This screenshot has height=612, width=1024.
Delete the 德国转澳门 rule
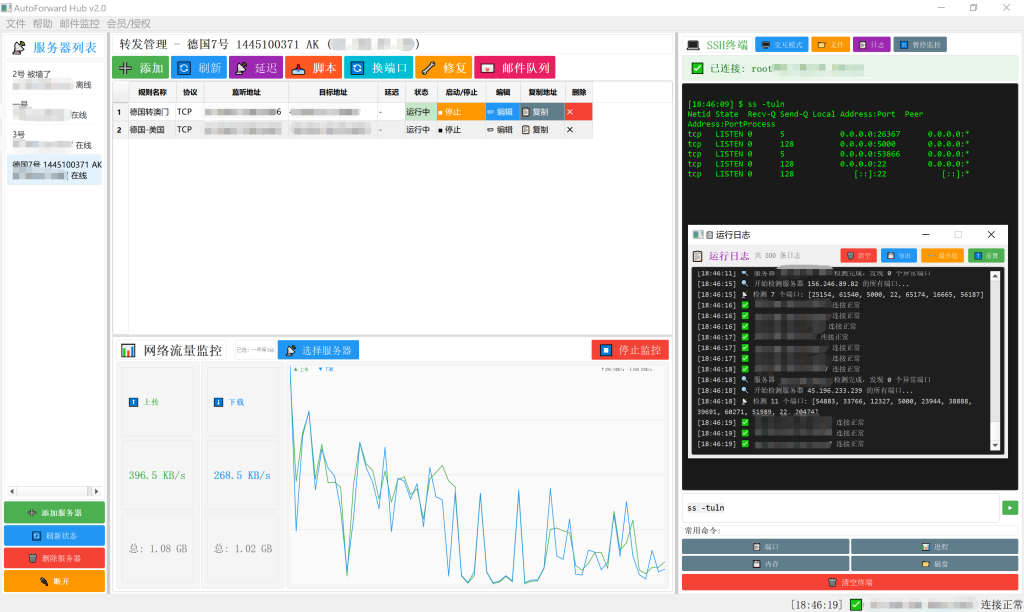pos(578,112)
